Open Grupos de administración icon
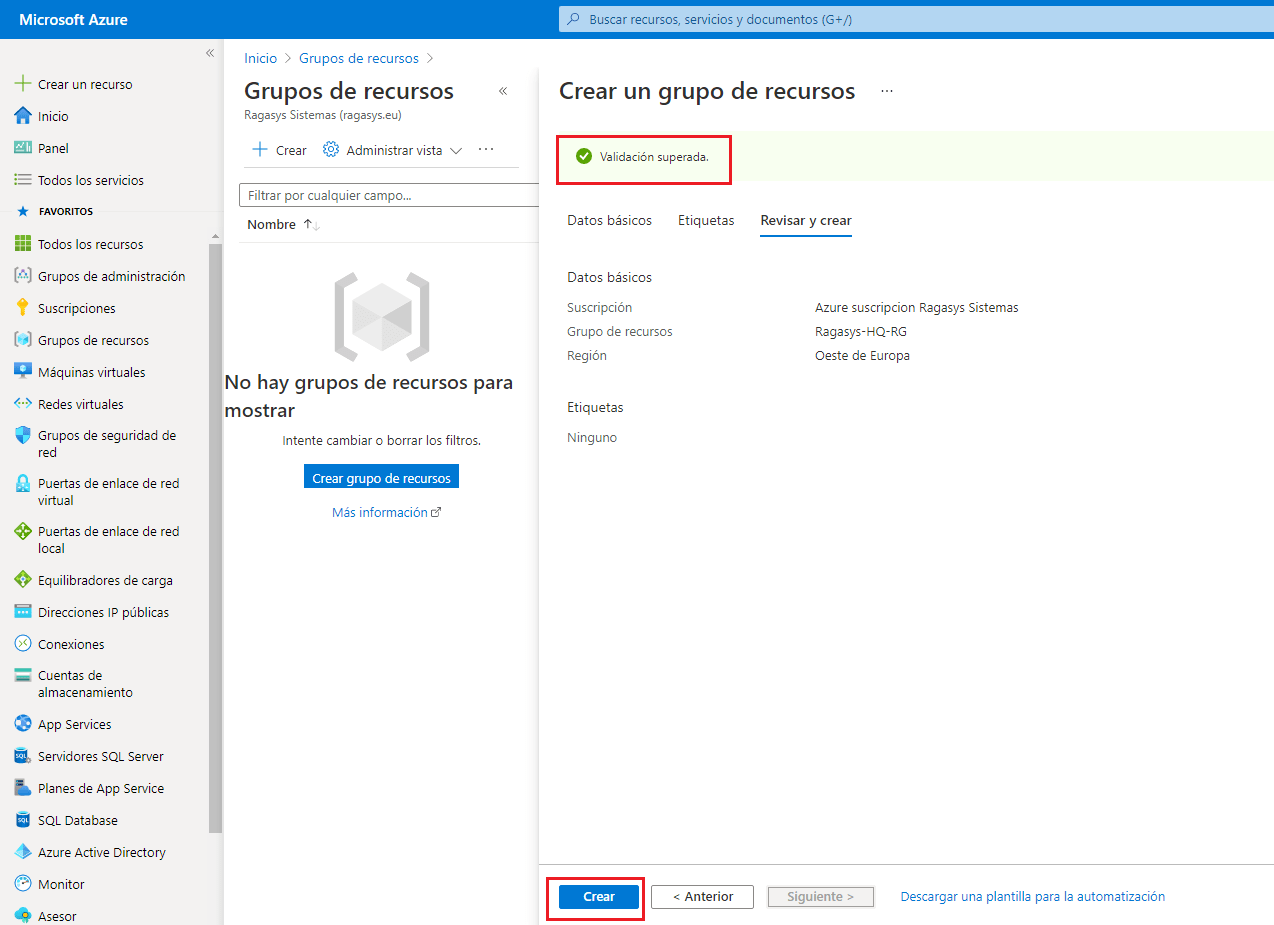 coord(23,276)
